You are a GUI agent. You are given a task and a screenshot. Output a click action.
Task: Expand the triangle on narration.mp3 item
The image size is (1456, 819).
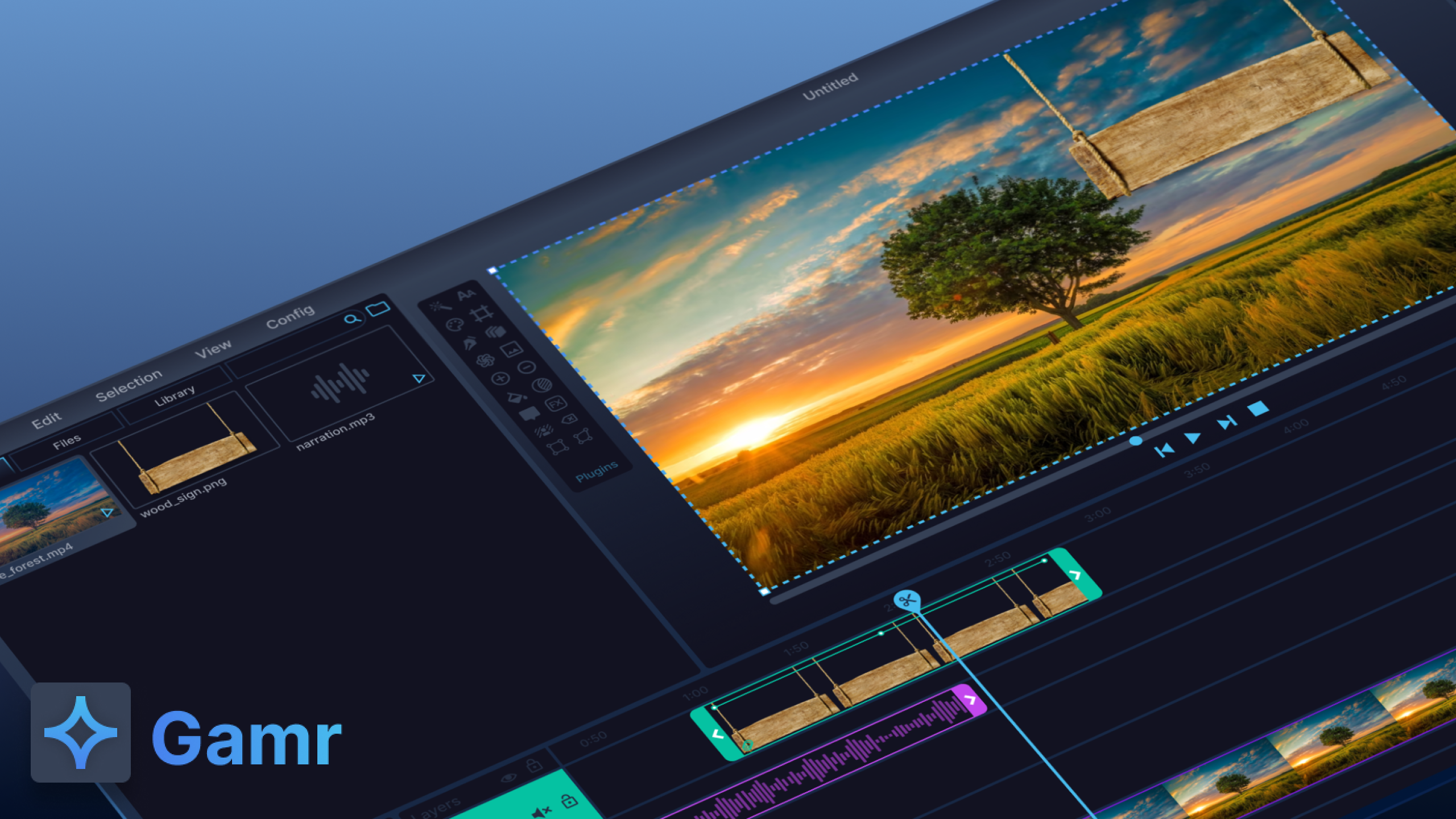(x=419, y=378)
